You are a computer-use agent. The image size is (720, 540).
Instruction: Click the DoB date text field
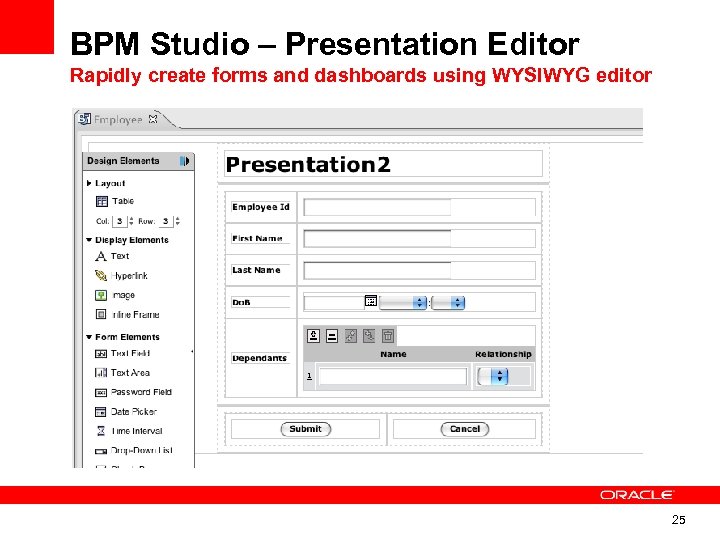tap(334, 303)
